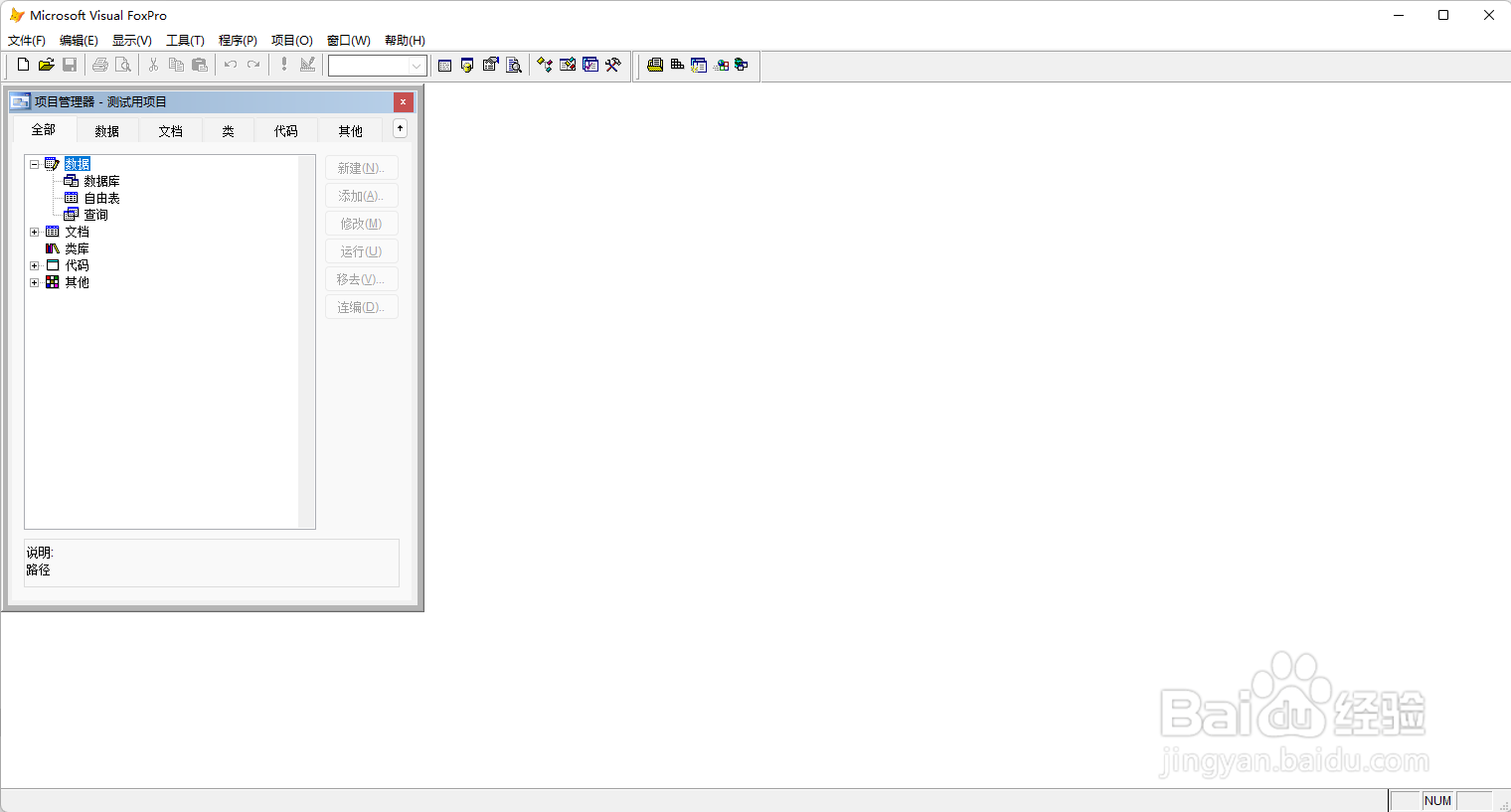This screenshot has height=812, width=1511.
Task: Click the 连编(D) button
Action: pyautogui.click(x=362, y=307)
